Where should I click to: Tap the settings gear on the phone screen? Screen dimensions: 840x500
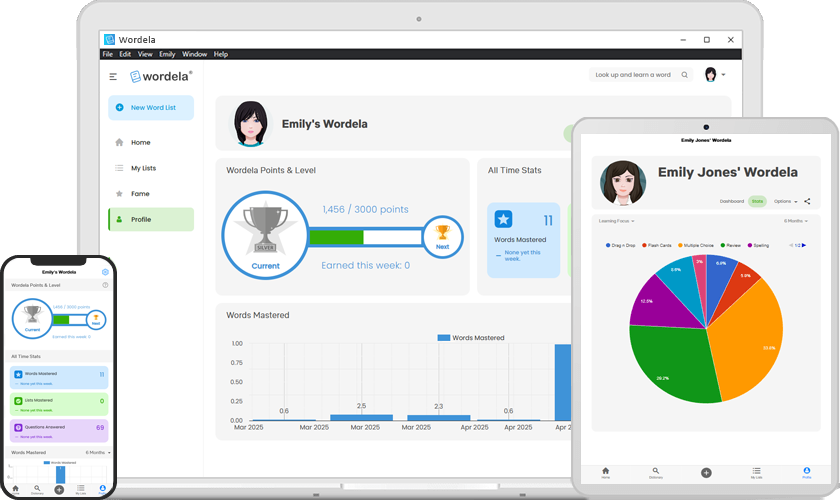tap(105, 272)
